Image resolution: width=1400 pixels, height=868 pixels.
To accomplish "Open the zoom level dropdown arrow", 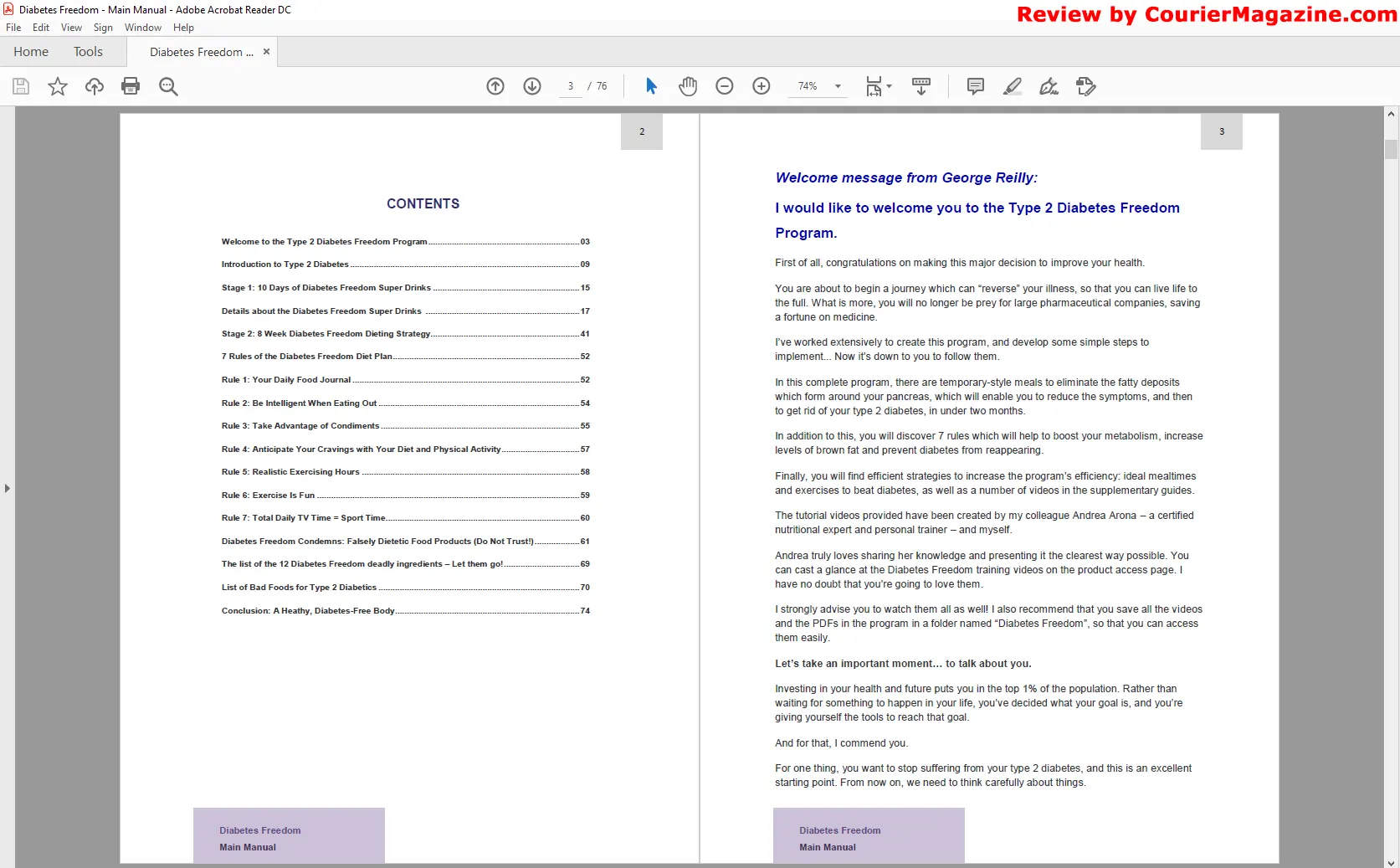I will (x=838, y=86).
